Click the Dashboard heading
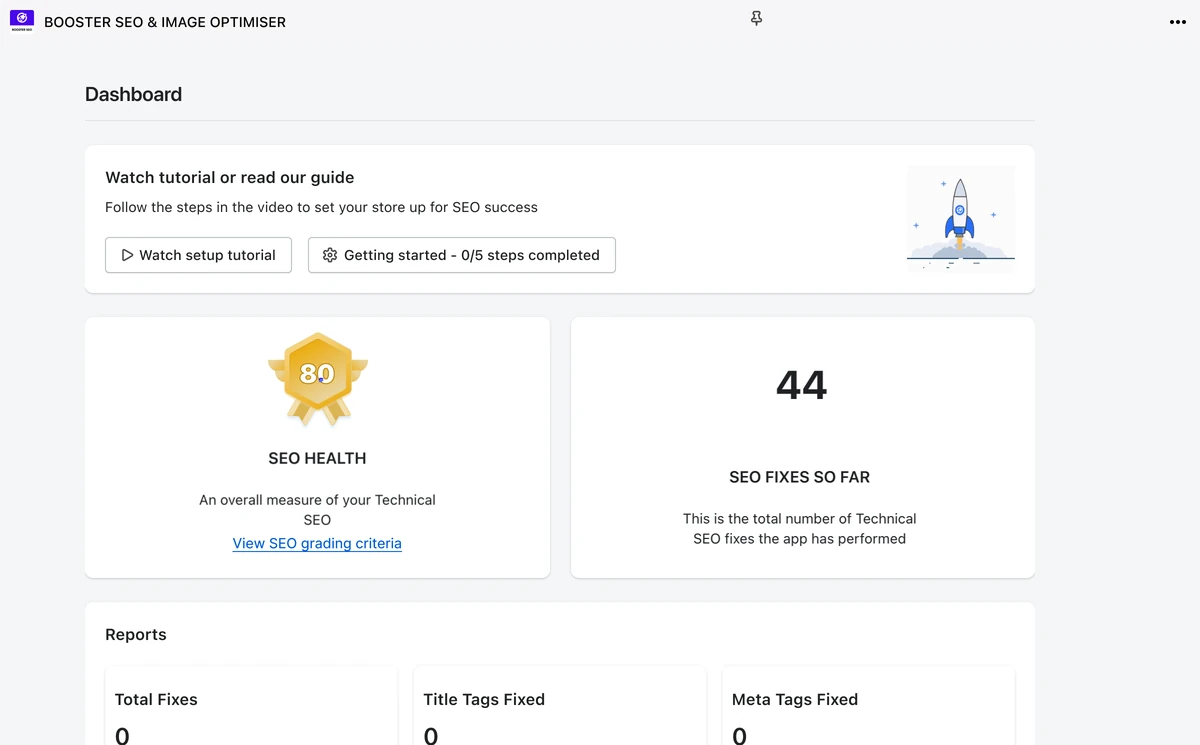This screenshot has height=745, width=1200. click(x=133, y=95)
